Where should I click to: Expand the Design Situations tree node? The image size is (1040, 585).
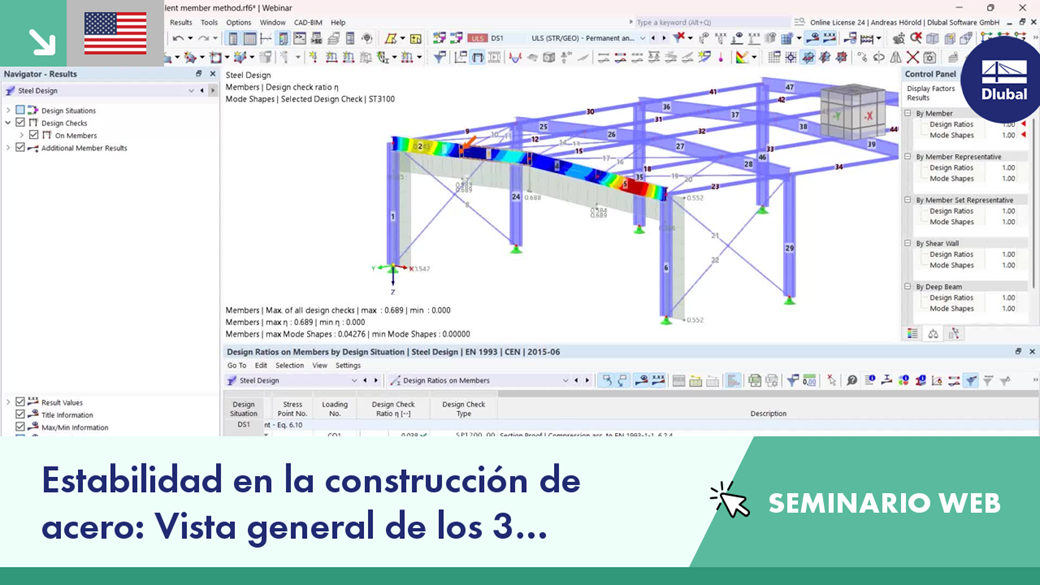coord(8,110)
